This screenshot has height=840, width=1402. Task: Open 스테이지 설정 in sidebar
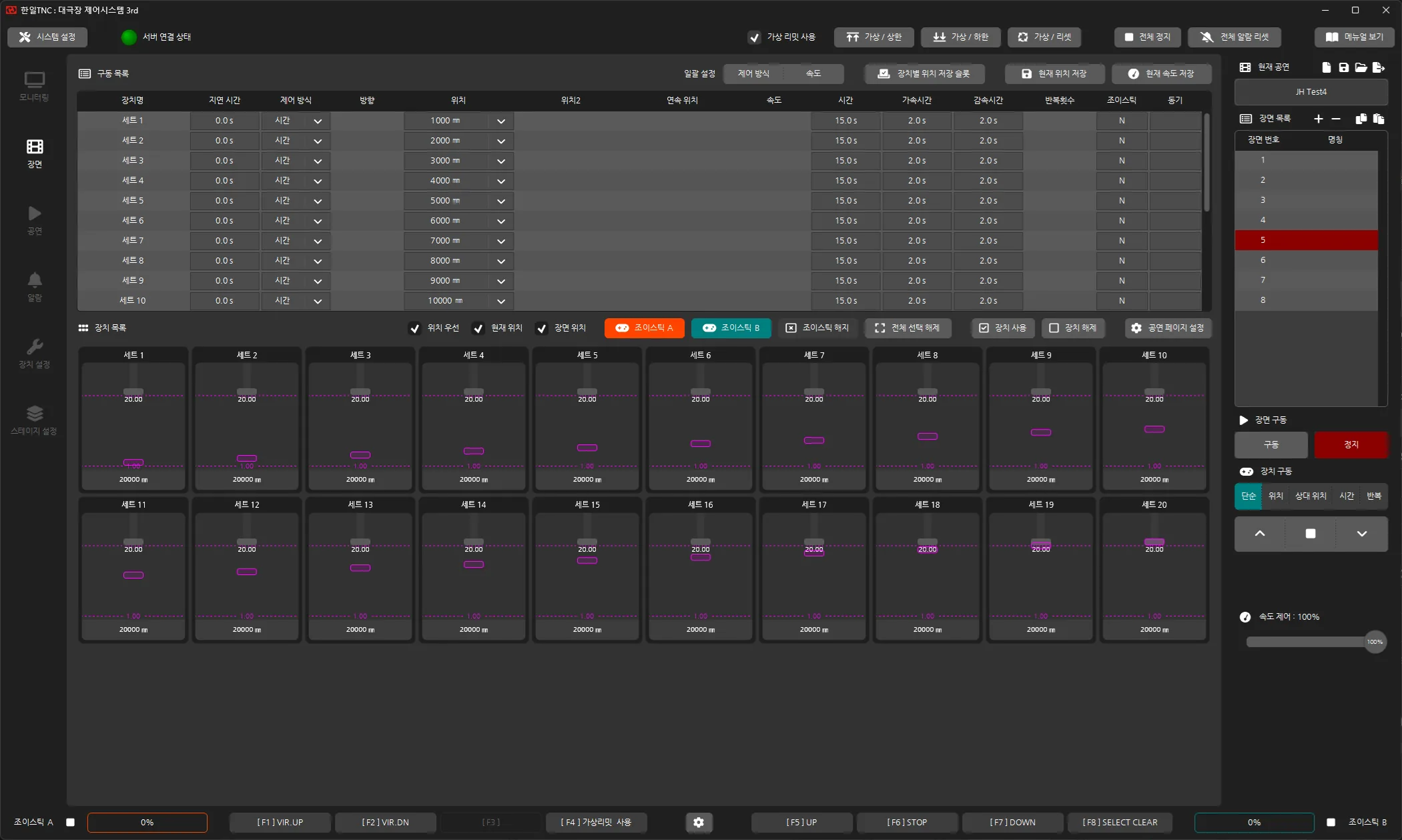34,420
